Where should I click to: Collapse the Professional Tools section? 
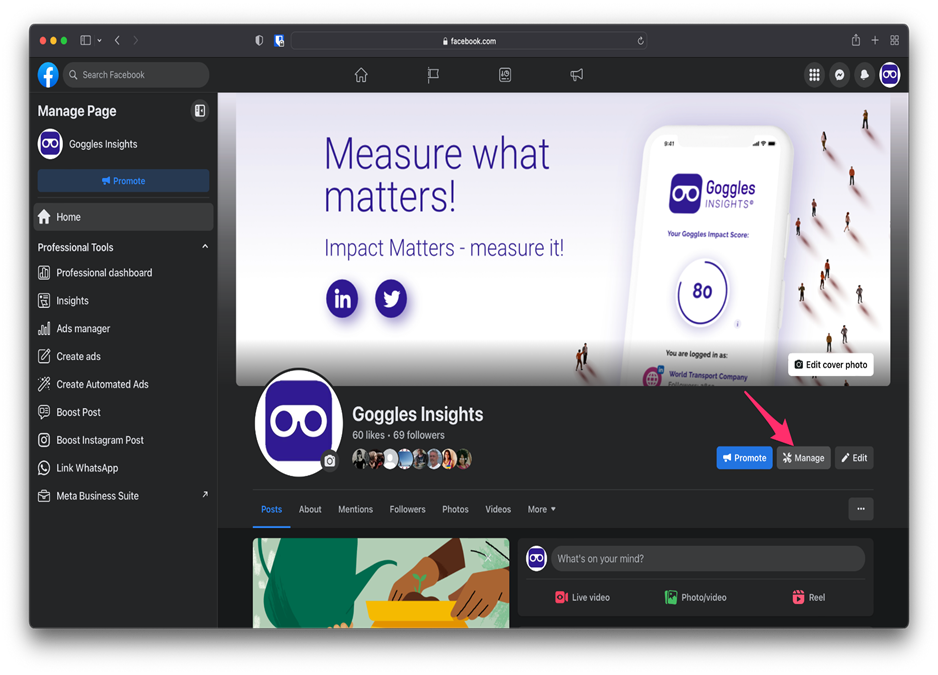click(x=205, y=247)
